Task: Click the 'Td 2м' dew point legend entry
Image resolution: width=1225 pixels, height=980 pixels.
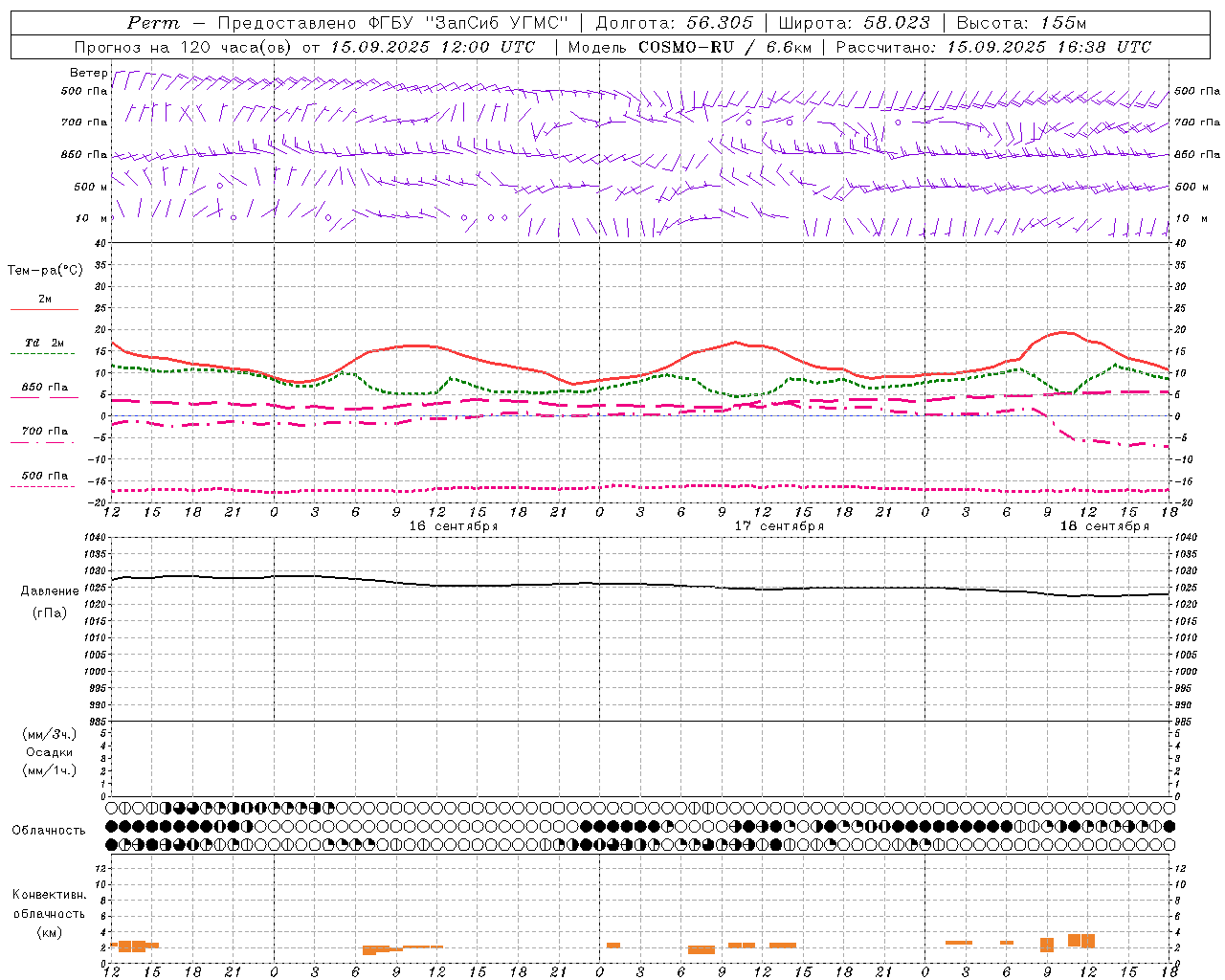Action: 45,343
